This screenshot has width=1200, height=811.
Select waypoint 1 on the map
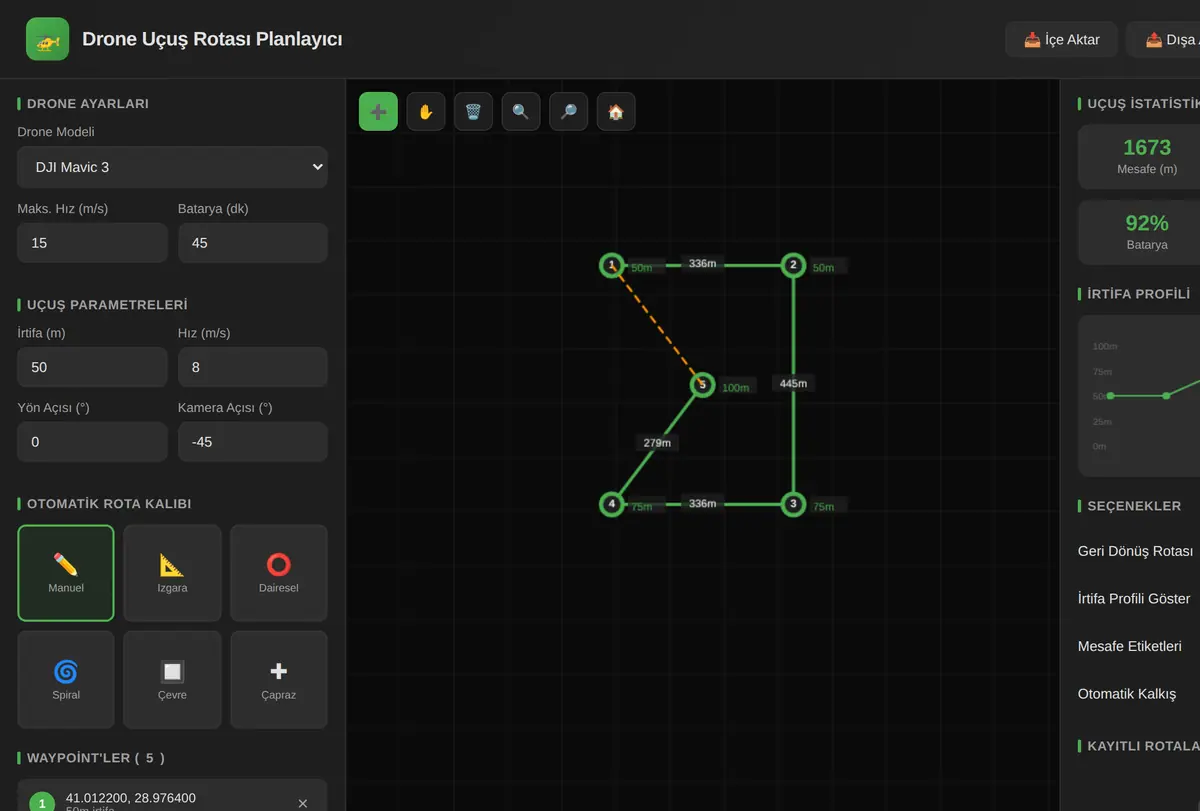tap(612, 265)
